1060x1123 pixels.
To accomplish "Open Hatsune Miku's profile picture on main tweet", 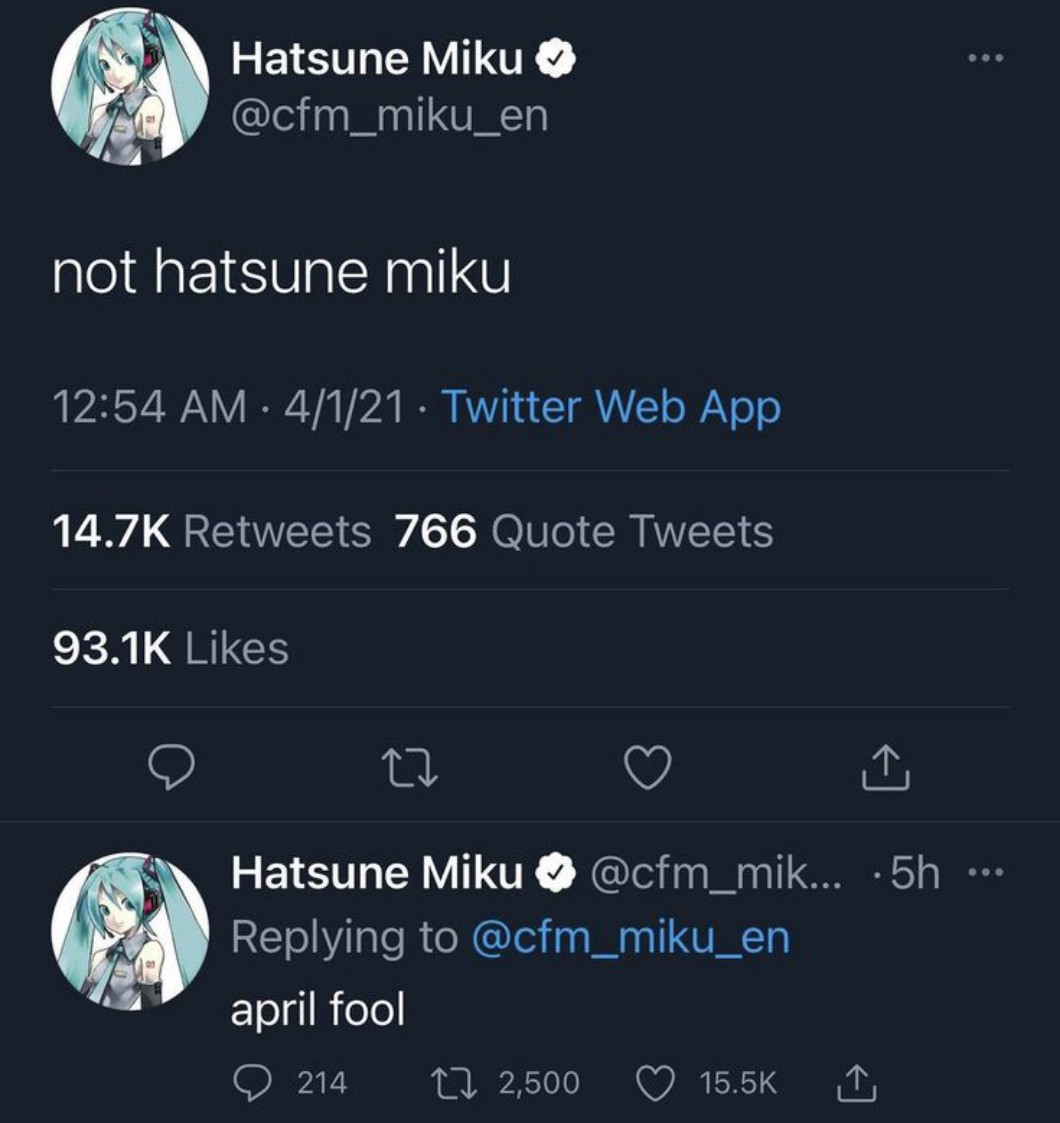I will [x=129, y=86].
